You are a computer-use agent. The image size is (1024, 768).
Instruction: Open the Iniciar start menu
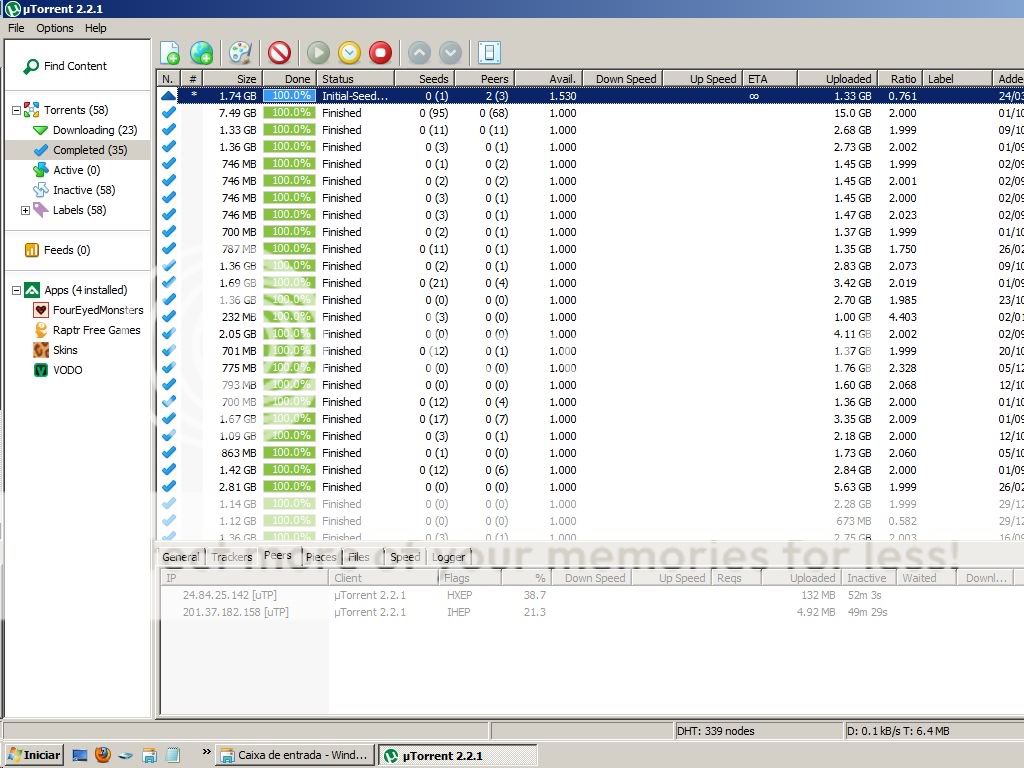pyautogui.click(x=35, y=755)
